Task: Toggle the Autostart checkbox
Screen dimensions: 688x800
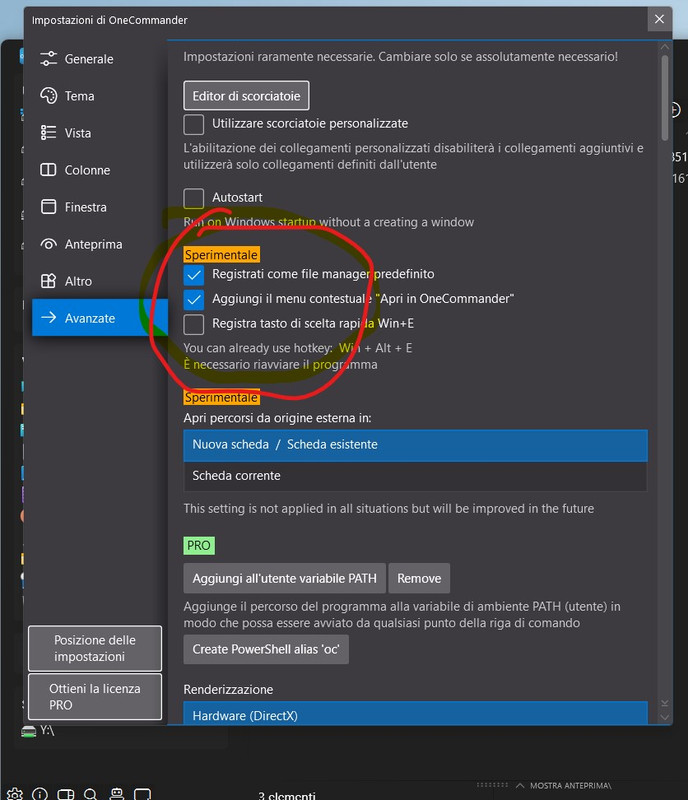Action: (x=193, y=198)
